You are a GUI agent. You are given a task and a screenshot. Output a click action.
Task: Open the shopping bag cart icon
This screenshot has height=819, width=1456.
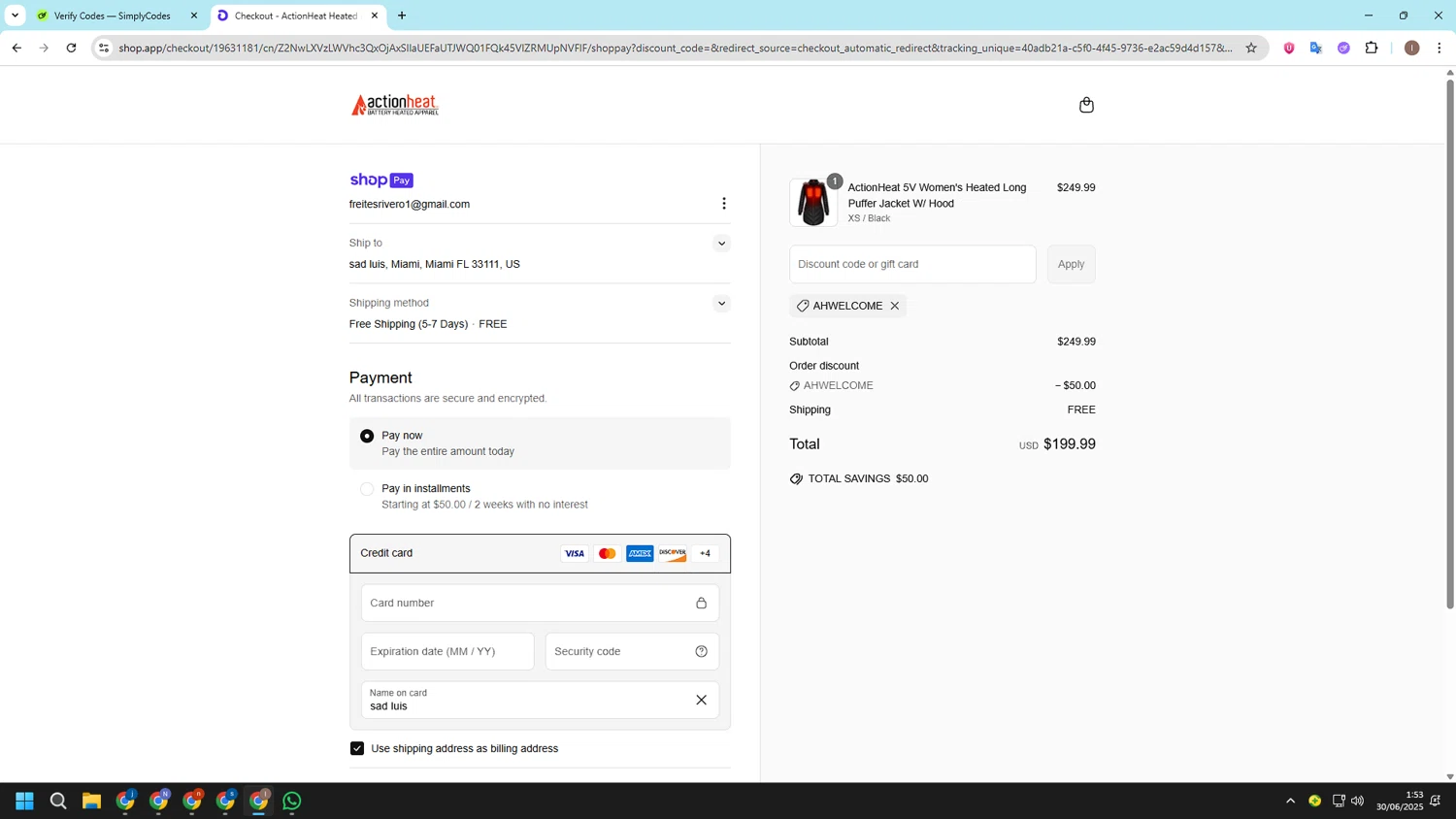tap(1086, 105)
